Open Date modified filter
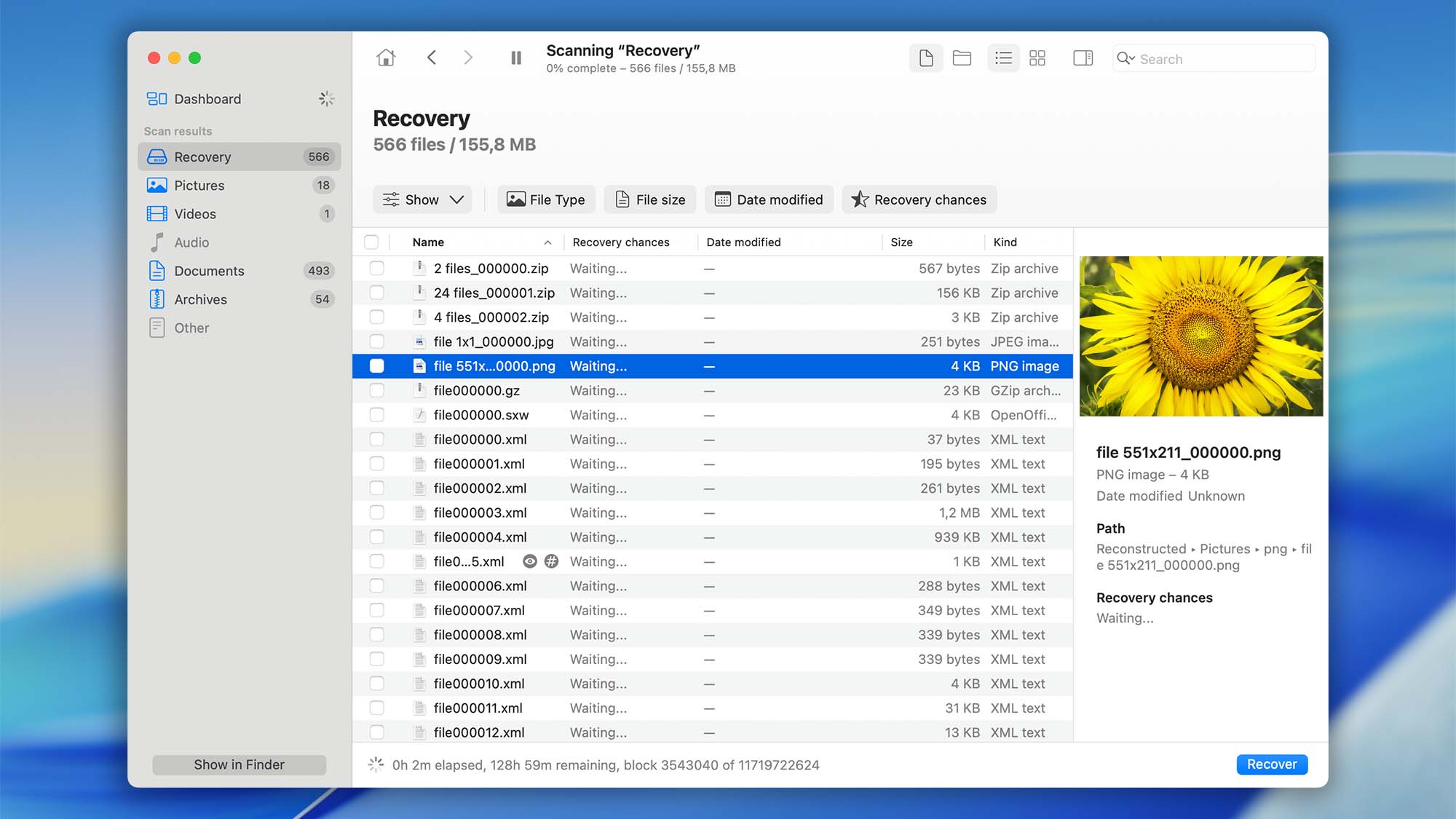Viewport: 1456px width, 819px height. pos(769,199)
